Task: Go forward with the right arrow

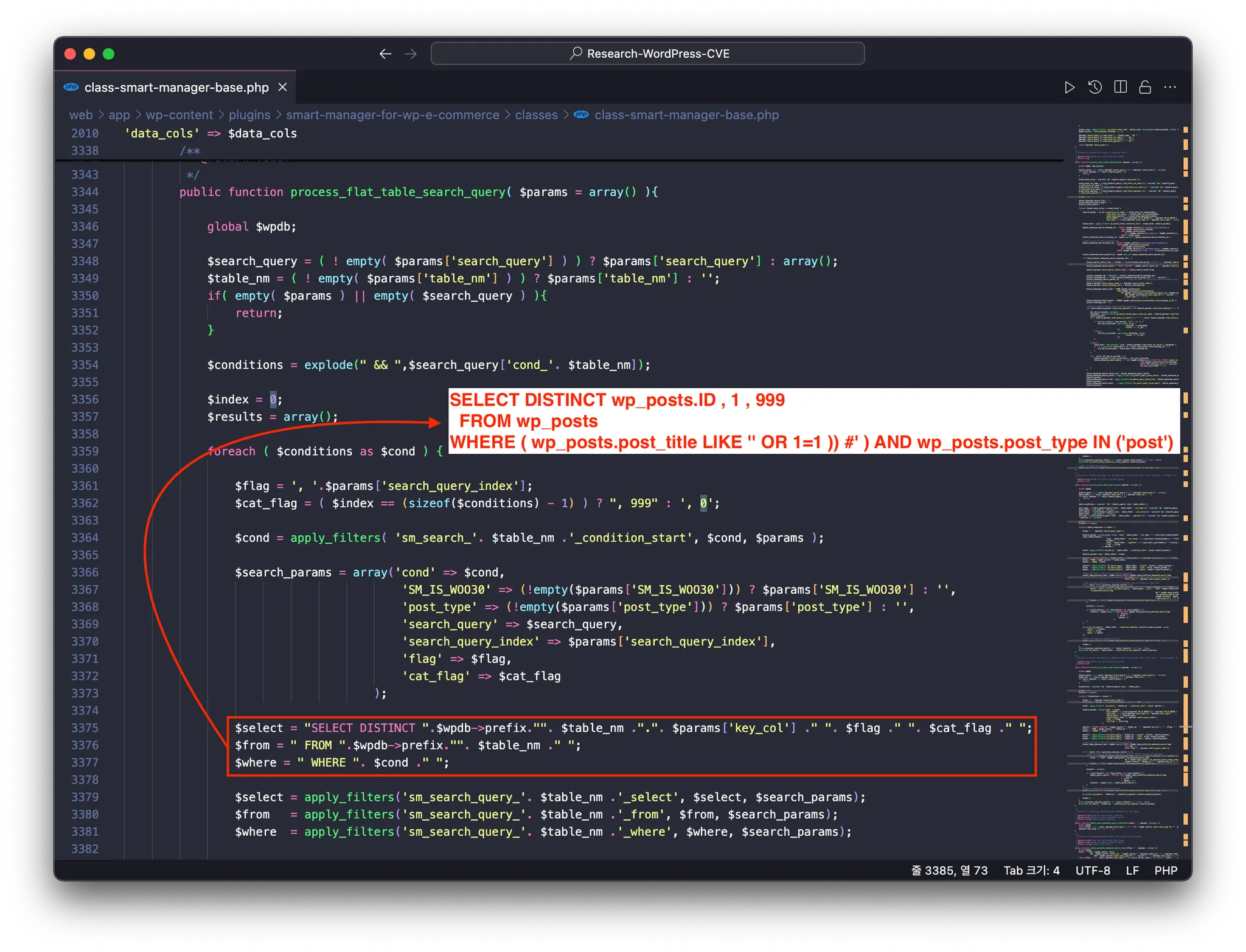Action: point(411,54)
